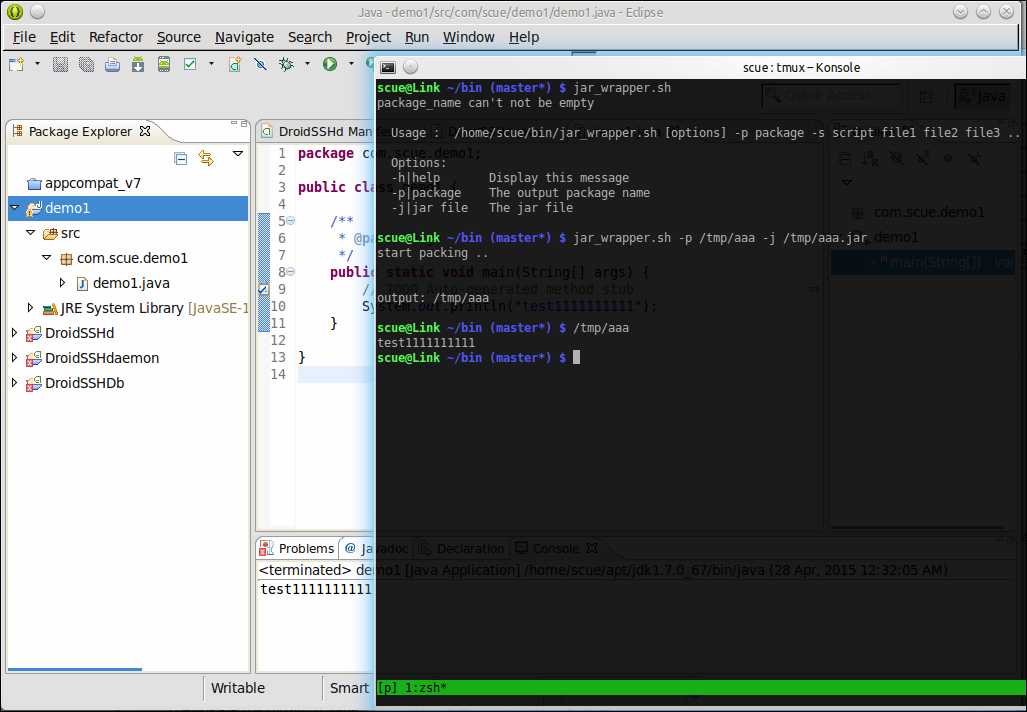Maximize the Package Explorer panel
This screenshot has width=1027, height=712.
(x=244, y=123)
